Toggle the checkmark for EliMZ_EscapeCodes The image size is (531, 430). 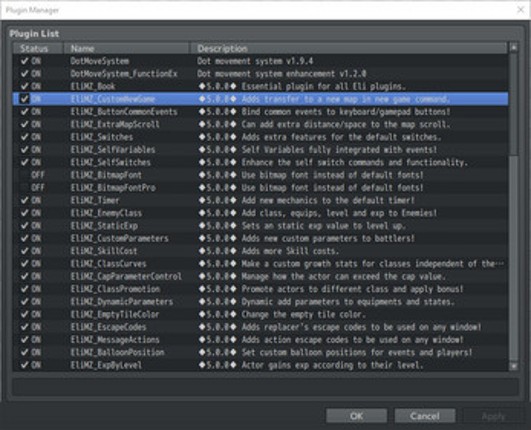(x=24, y=327)
